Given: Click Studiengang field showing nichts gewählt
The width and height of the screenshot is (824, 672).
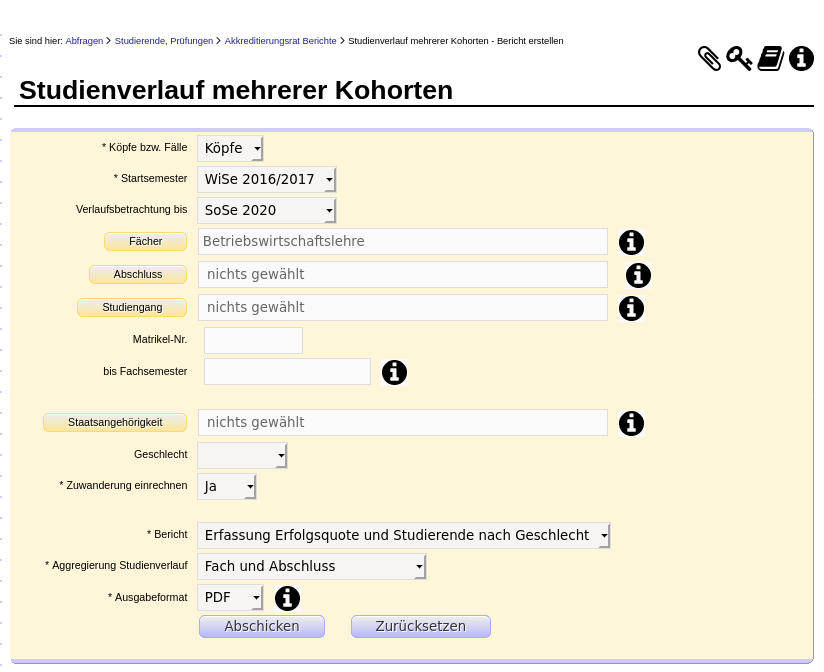Looking at the screenshot, I should (403, 308).
